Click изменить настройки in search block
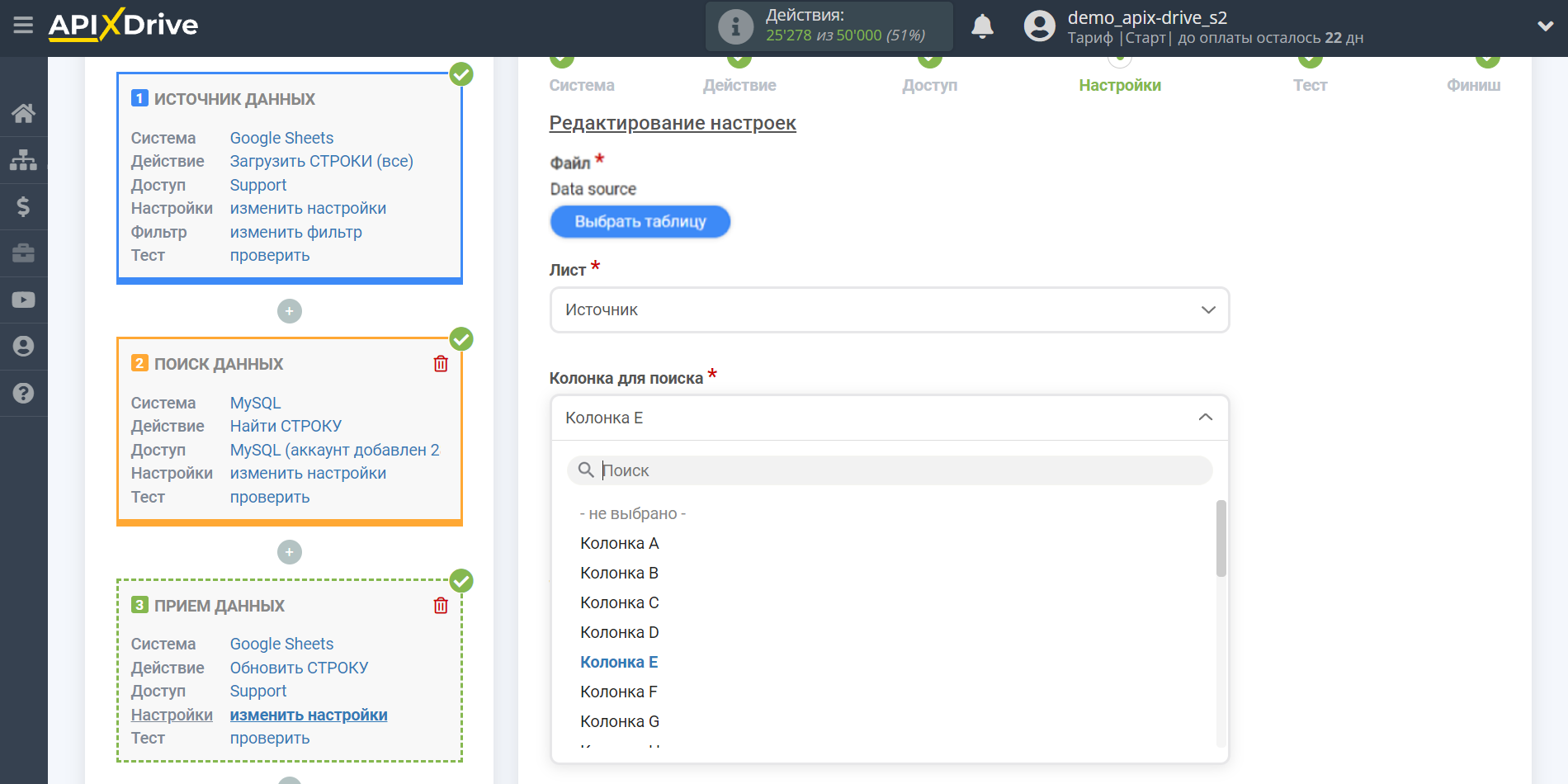Screen dimensions: 1568x784 coord(308,473)
